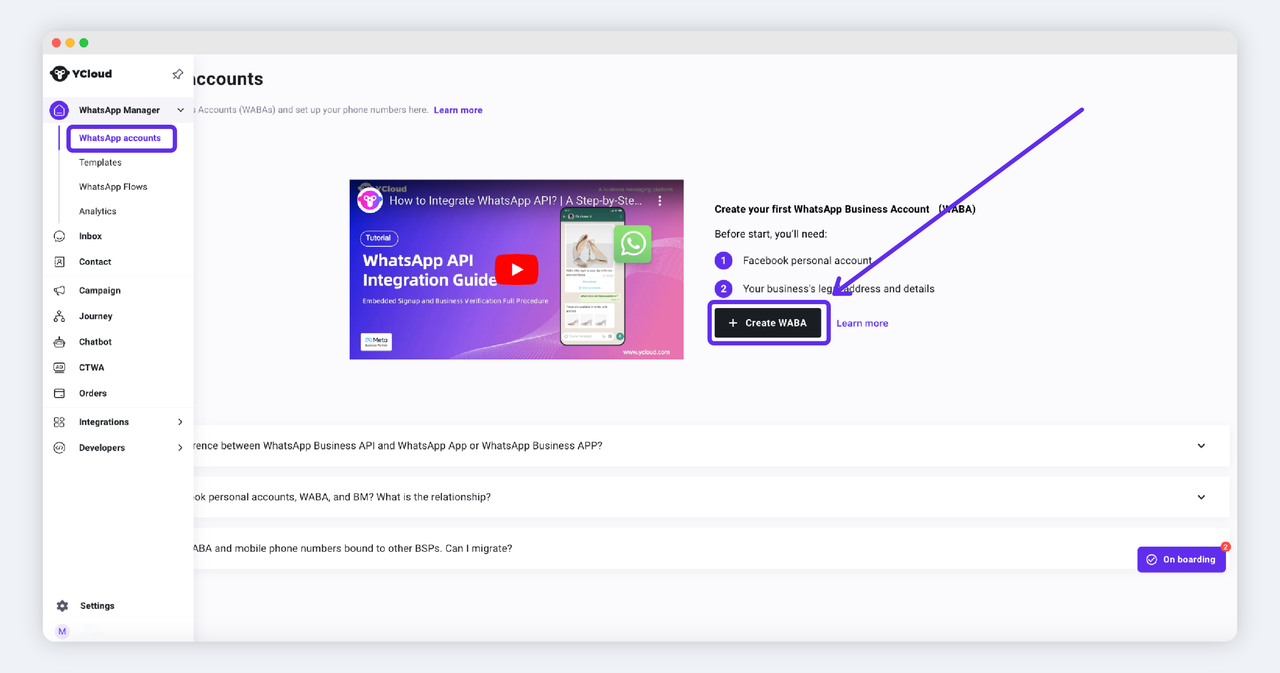Open the Chatbot icon

click(60, 342)
